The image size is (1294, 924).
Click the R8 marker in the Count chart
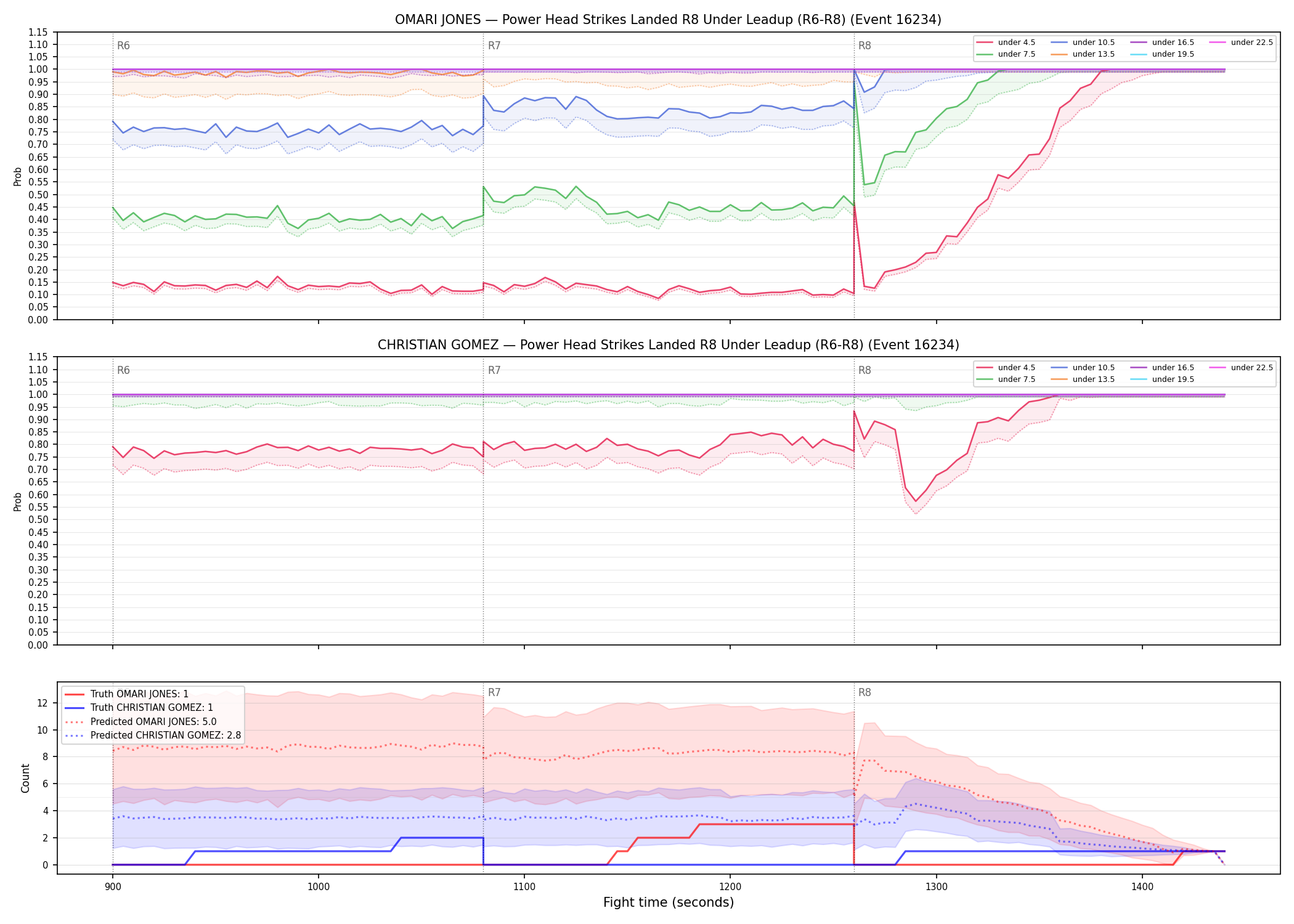click(x=865, y=692)
